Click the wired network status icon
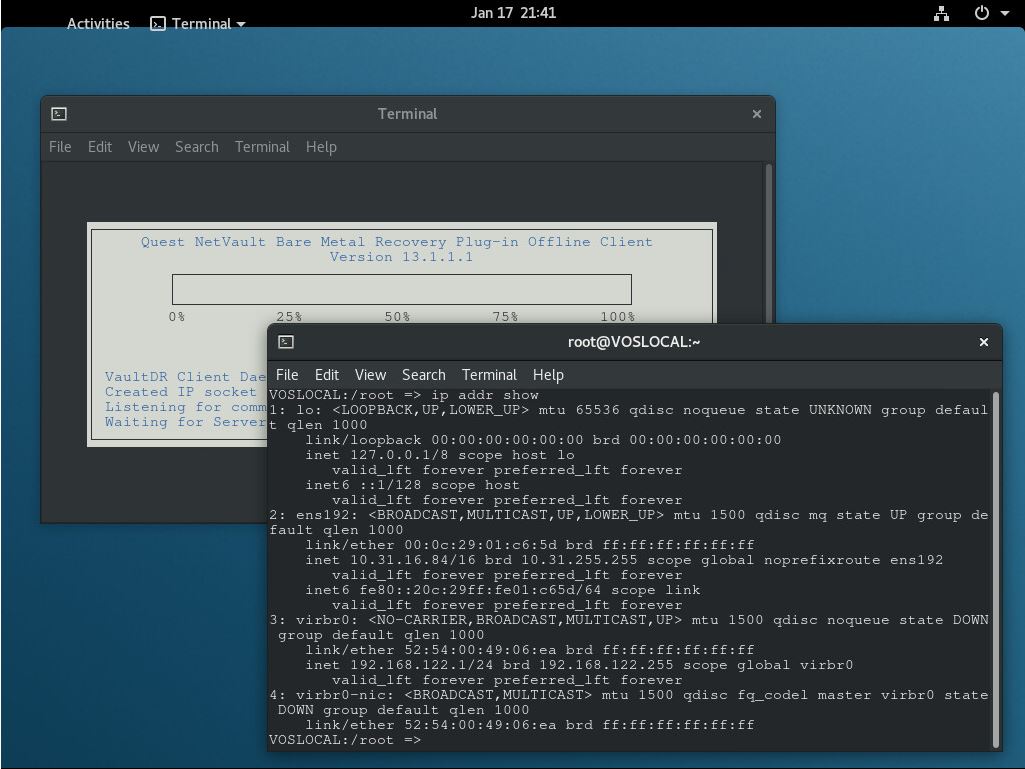 click(941, 13)
